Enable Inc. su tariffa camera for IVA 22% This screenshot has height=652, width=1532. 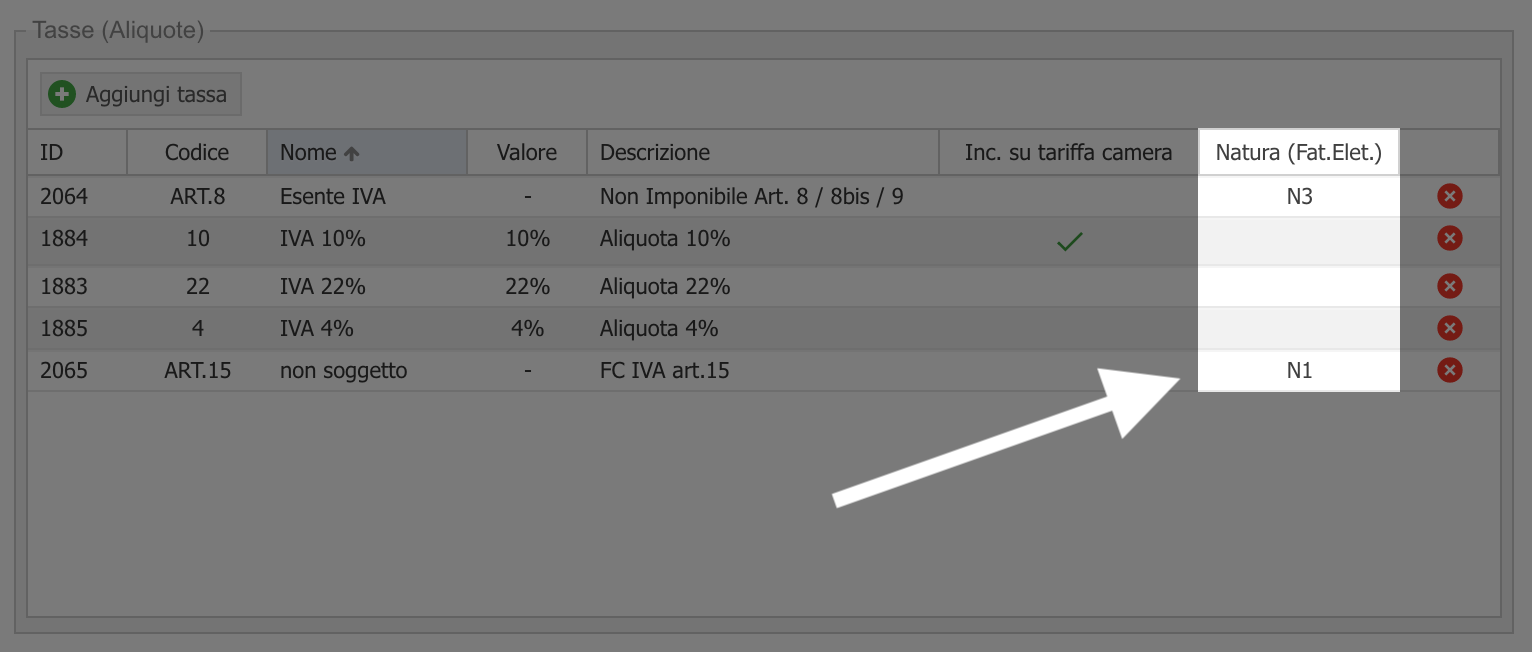[1069, 286]
